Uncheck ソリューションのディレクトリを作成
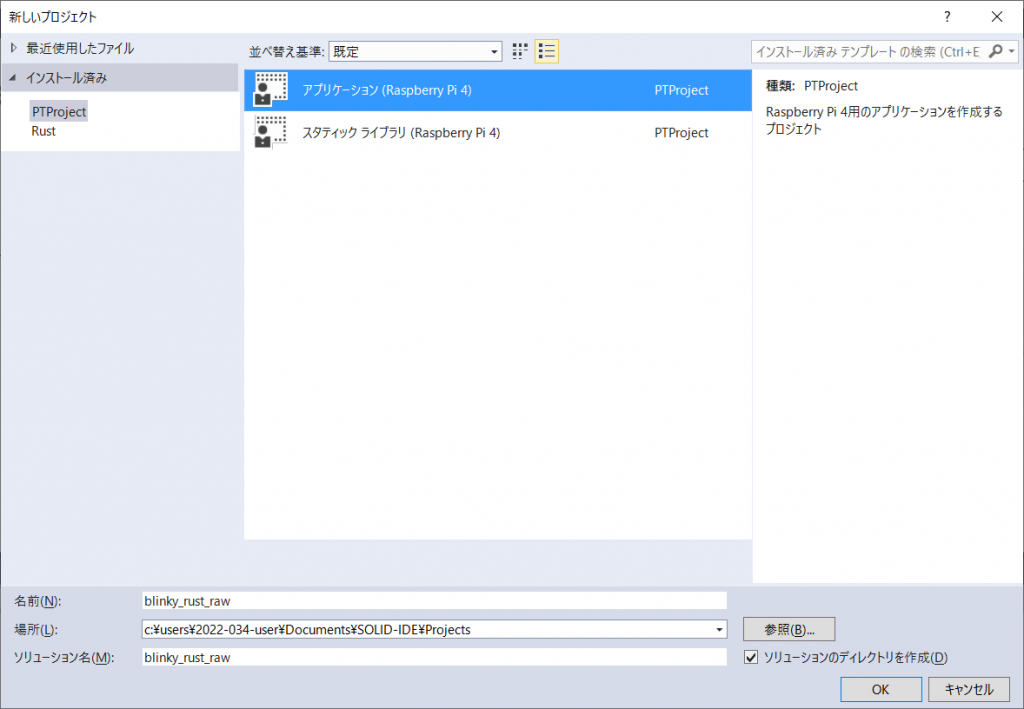1024x709 pixels. pos(750,657)
